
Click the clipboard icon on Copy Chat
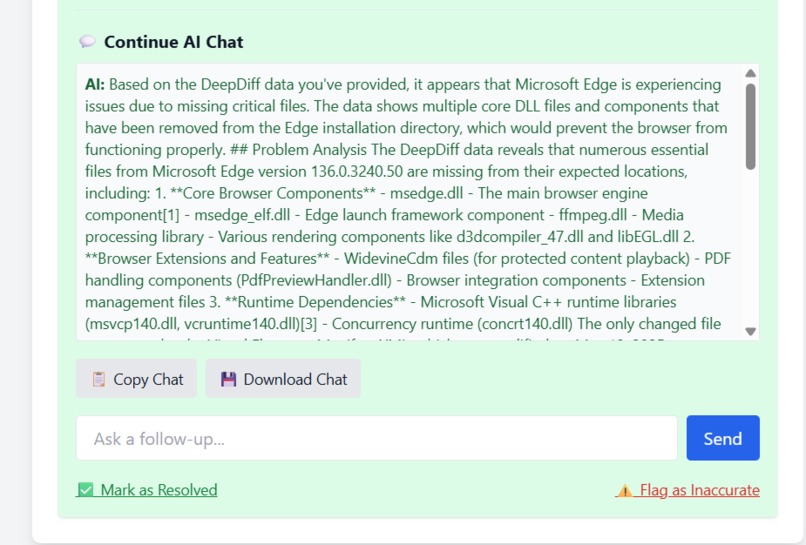[x=99, y=379]
